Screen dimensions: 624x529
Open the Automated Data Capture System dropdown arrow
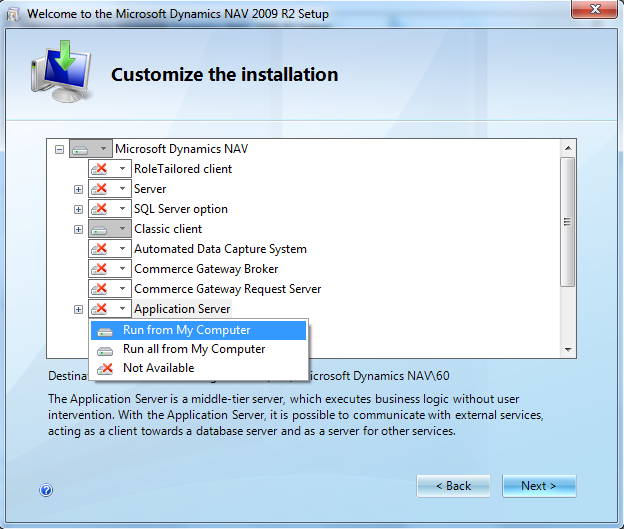point(122,249)
